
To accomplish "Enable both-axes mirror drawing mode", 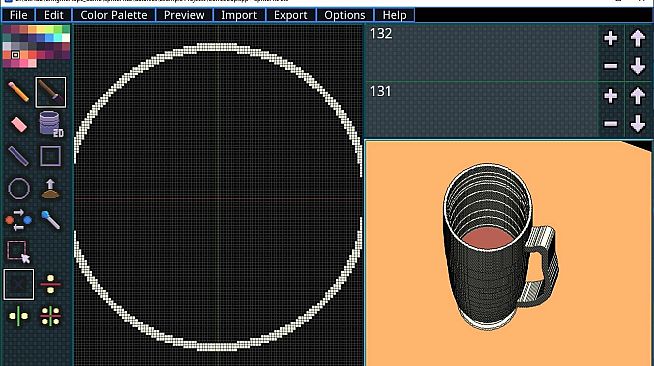I will (50, 316).
